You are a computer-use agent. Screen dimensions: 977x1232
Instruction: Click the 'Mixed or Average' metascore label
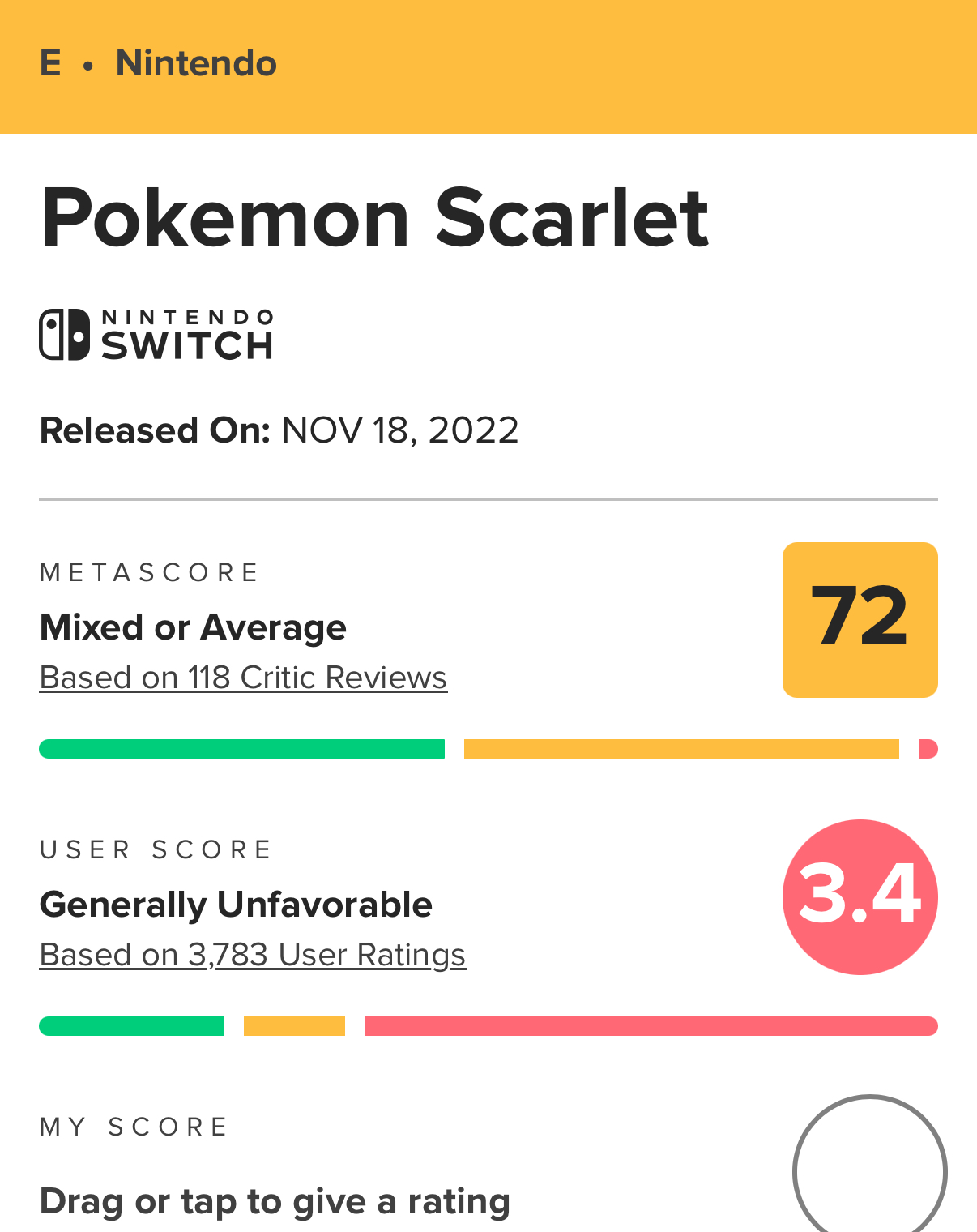(193, 627)
